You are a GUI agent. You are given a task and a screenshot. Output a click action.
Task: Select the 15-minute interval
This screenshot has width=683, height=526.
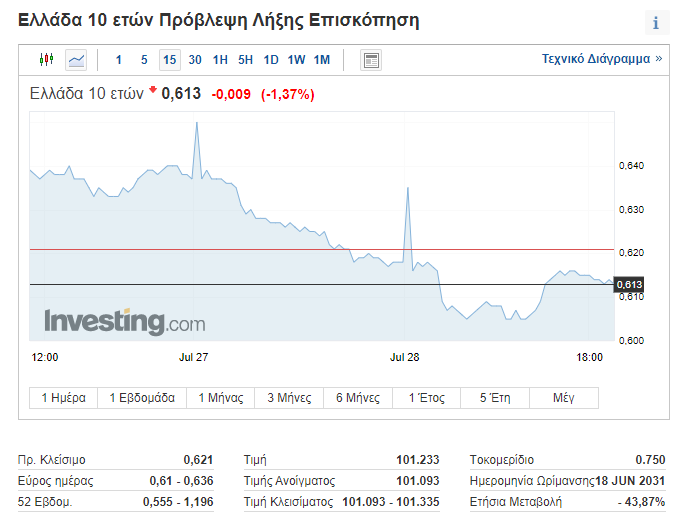(x=169, y=60)
